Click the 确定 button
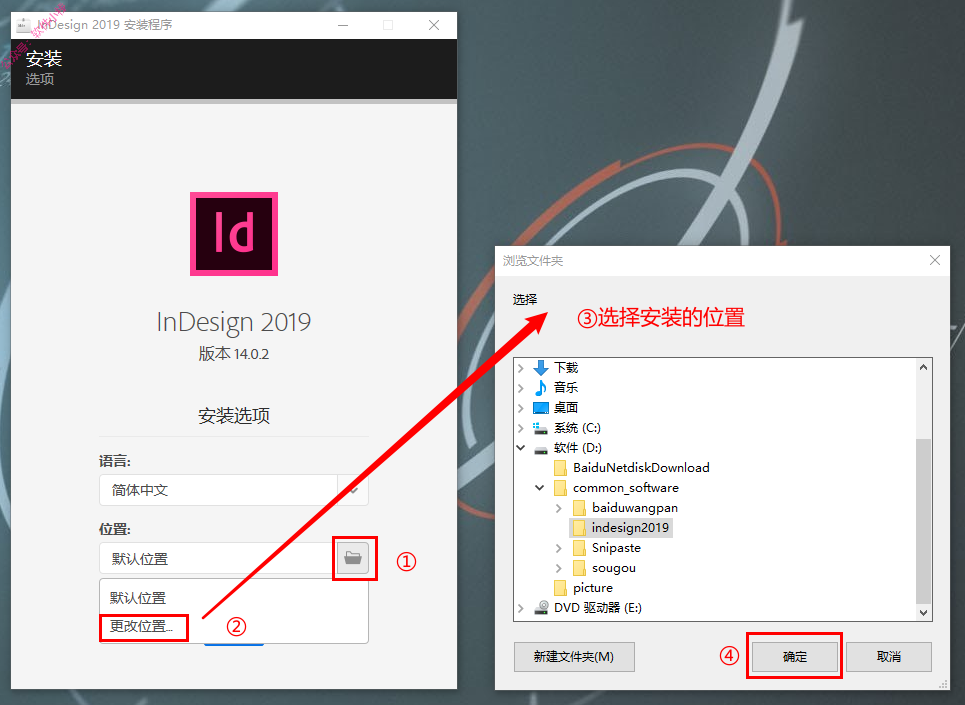Viewport: 965px width, 705px height. pos(795,656)
